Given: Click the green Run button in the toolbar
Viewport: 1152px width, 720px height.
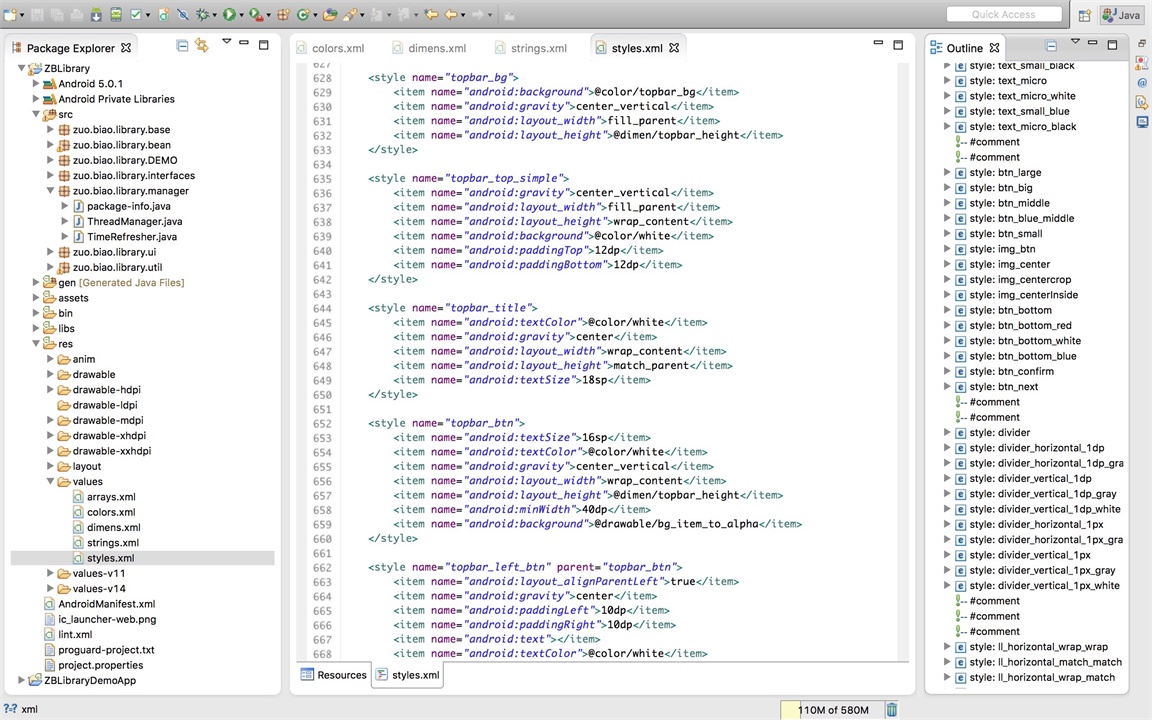Looking at the screenshot, I should [x=229, y=15].
